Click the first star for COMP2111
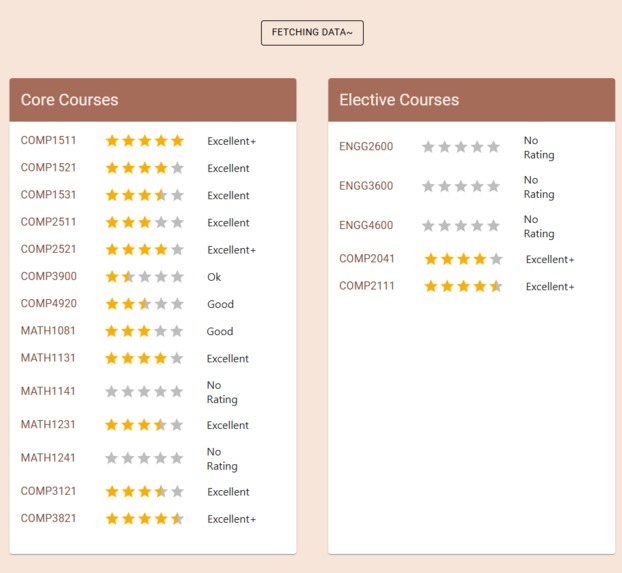This screenshot has width=622, height=573. click(x=431, y=286)
